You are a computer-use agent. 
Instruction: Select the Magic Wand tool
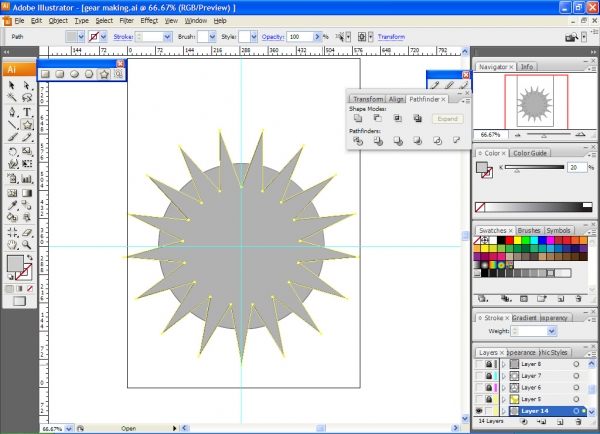click(x=12, y=98)
